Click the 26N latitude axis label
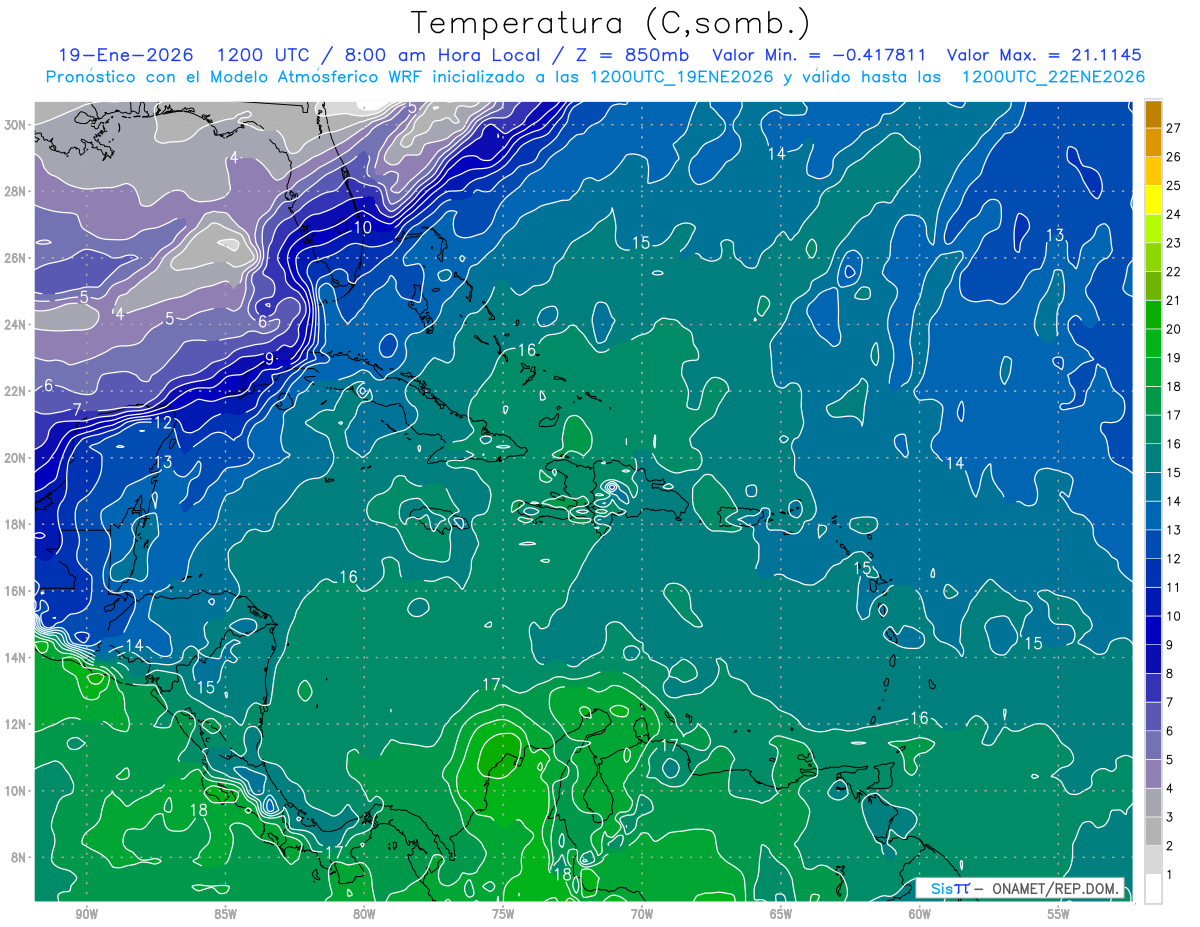 coord(16,258)
